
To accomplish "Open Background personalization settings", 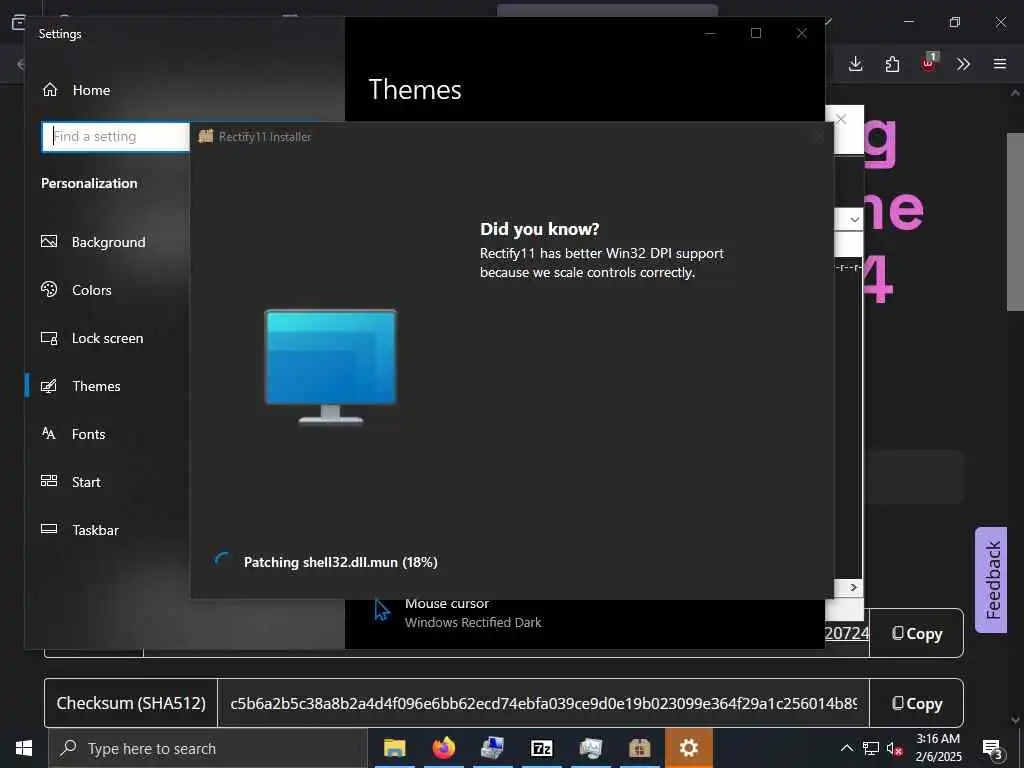I will (x=107, y=242).
